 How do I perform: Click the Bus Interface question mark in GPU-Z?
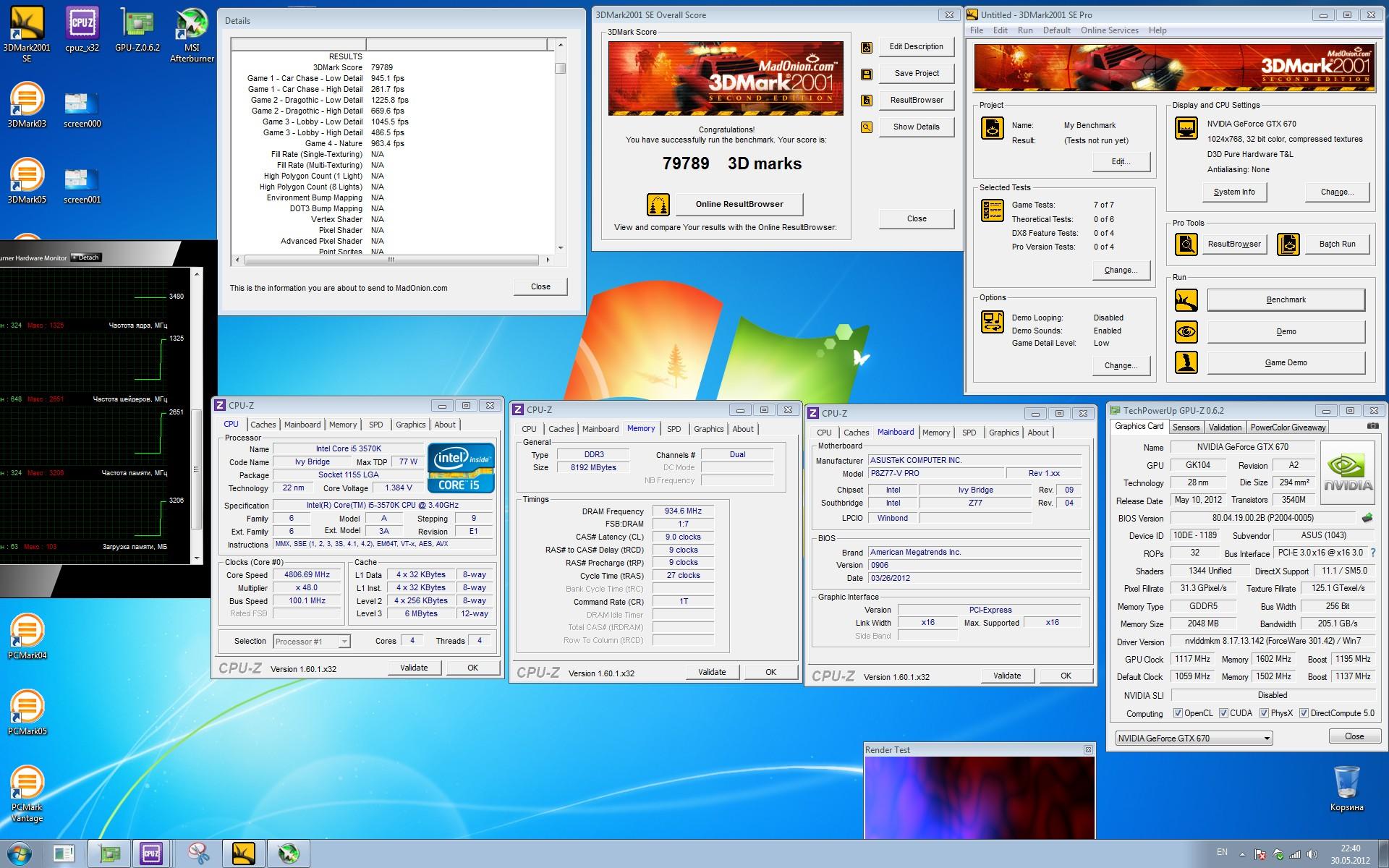(1373, 553)
